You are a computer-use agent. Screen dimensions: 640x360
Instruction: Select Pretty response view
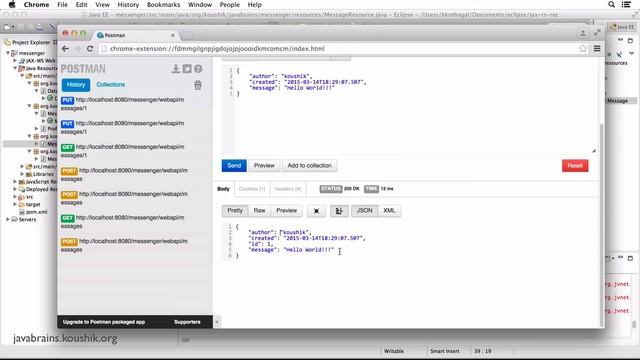(235, 211)
